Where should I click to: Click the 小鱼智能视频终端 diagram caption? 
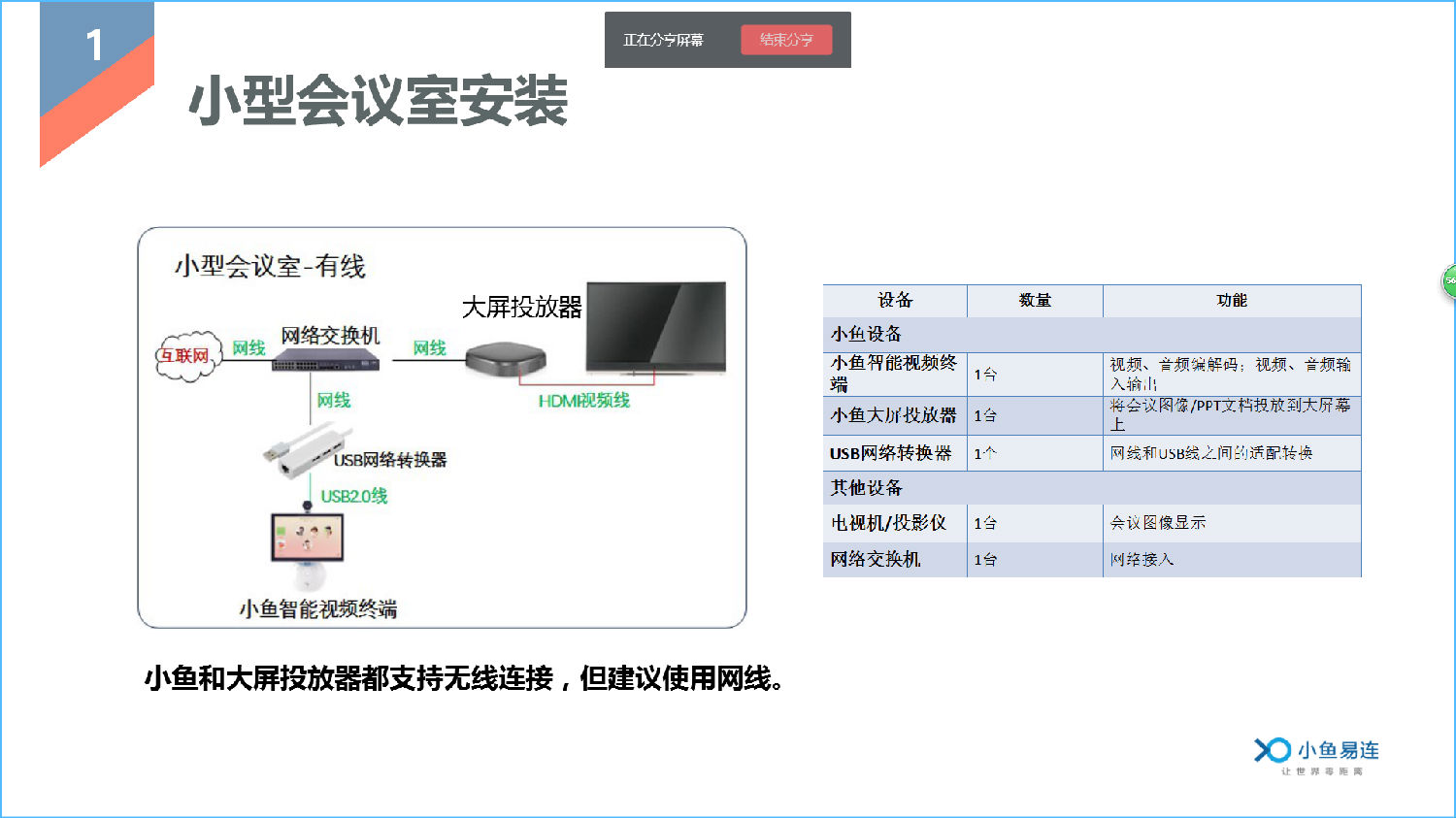(x=318, y=609)
